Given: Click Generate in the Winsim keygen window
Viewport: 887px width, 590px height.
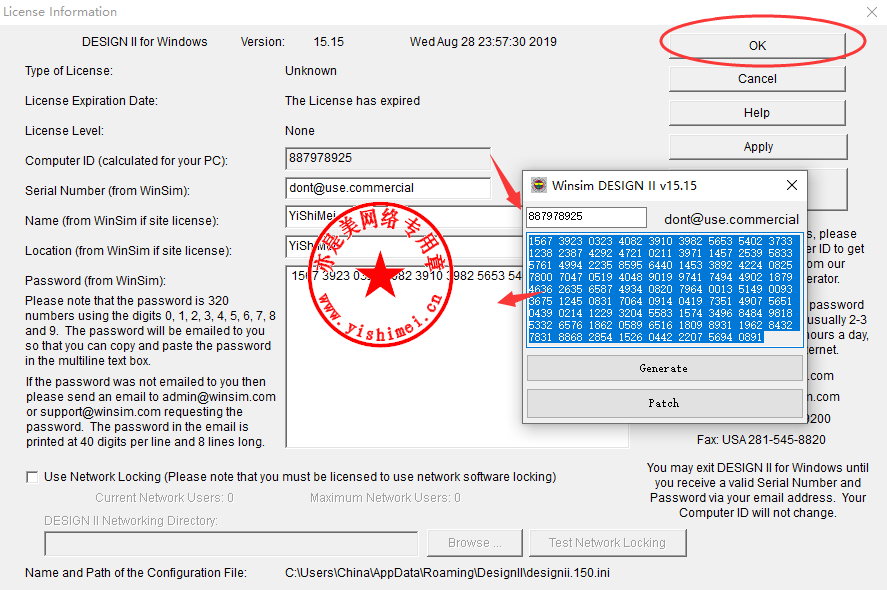Looking at the screenshot, I should tap(664, 368).
